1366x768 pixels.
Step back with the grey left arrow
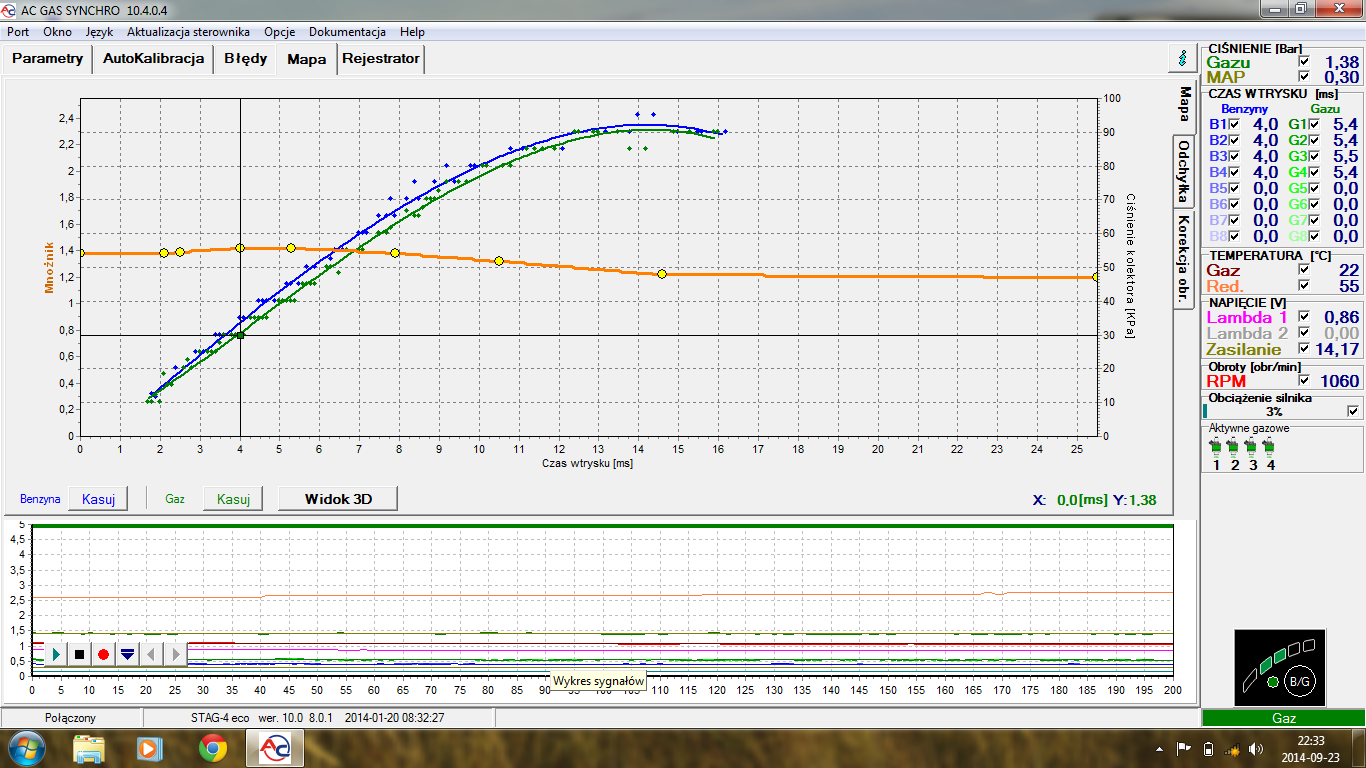(x=151, y=654)
